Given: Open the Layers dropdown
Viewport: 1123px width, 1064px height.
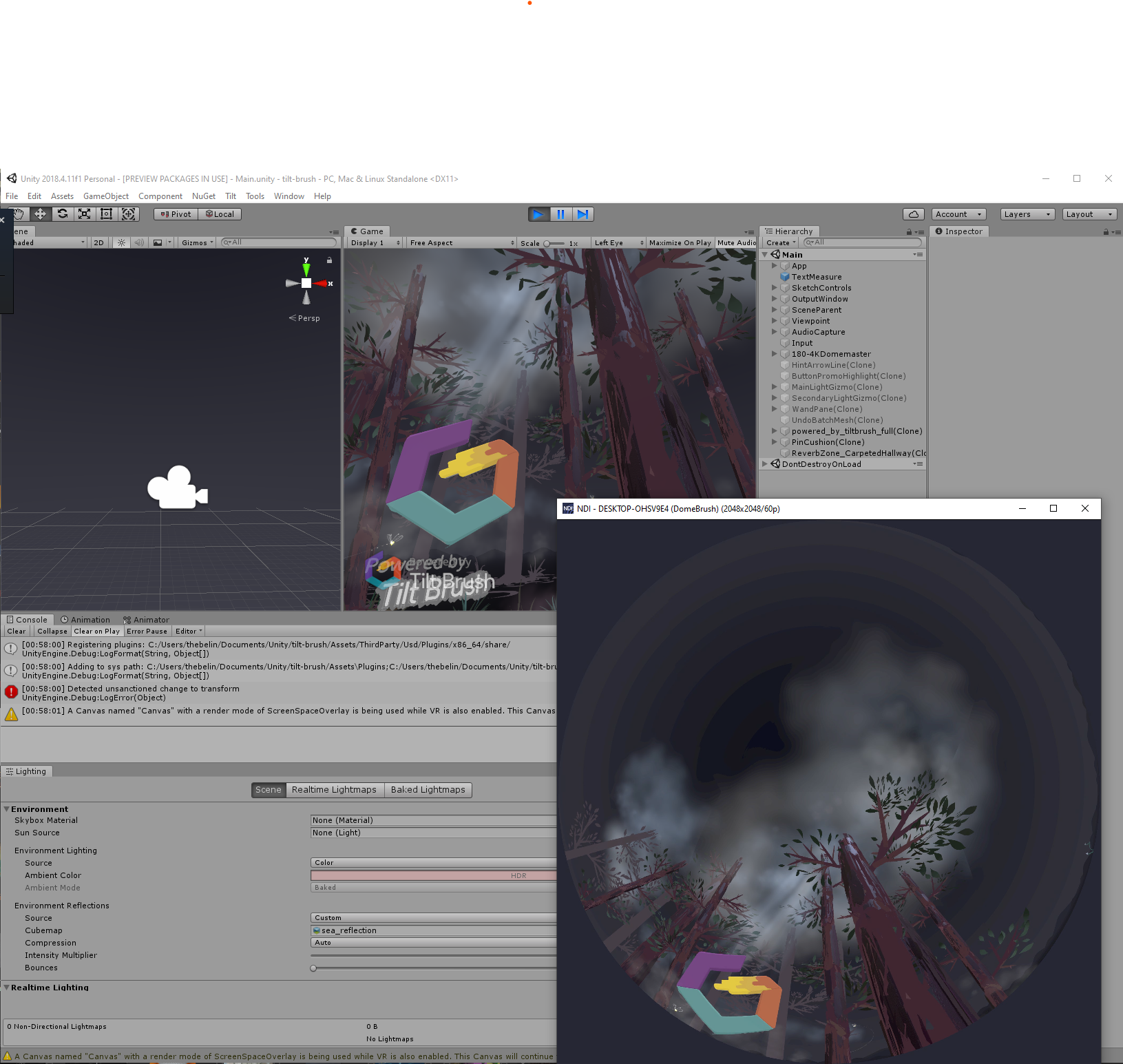Looking at the screenshot, I should click(1027, 214).
